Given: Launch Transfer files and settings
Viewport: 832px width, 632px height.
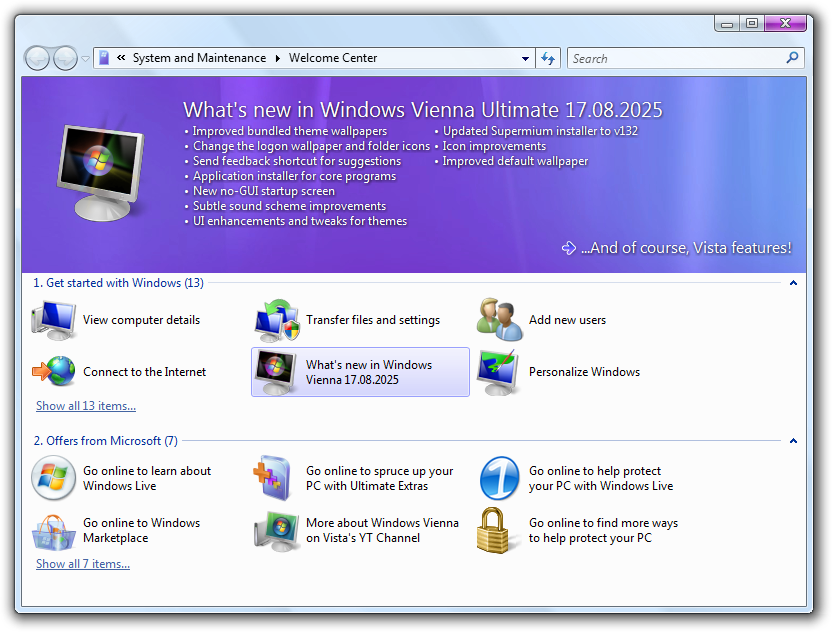Looking at the screenshot, I should click(x=277, y=320).
